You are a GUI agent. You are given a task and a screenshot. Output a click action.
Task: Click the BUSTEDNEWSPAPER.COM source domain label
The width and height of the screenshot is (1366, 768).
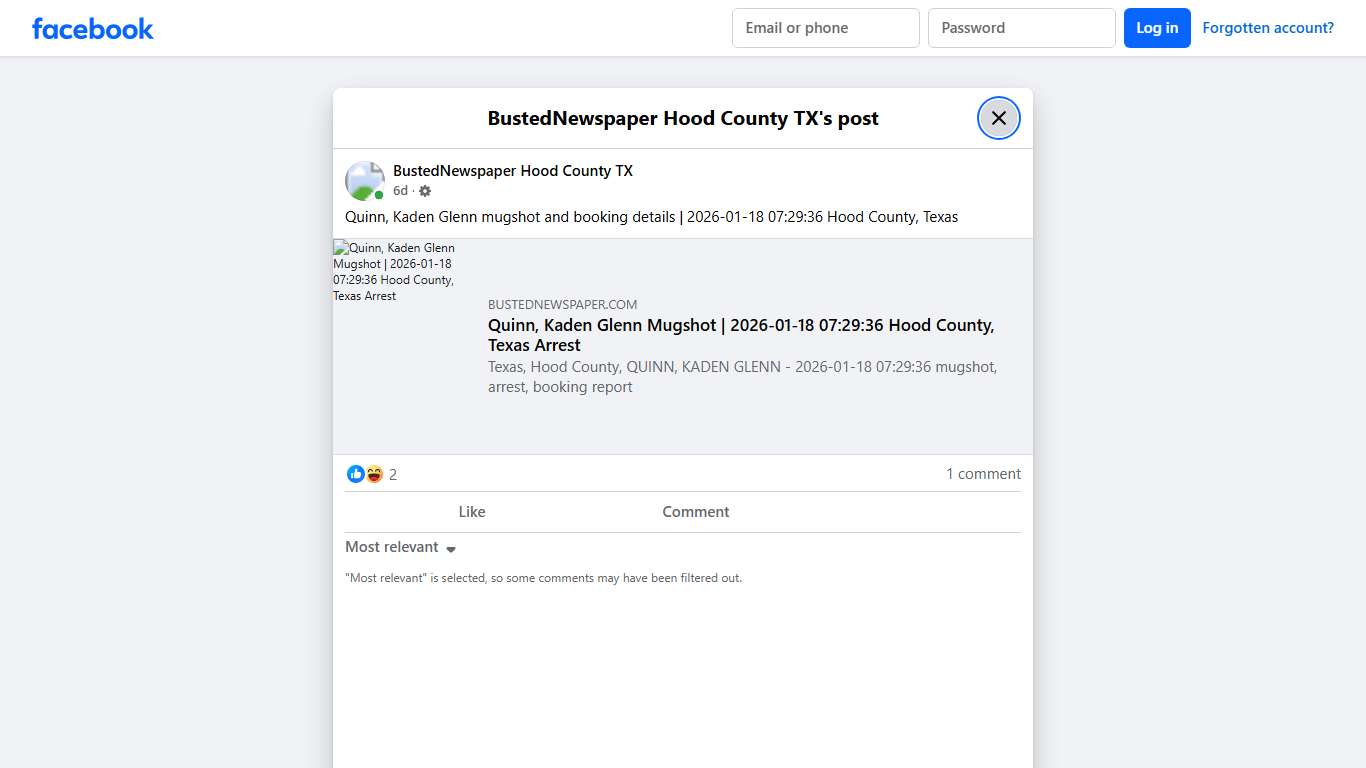(562, 305)
